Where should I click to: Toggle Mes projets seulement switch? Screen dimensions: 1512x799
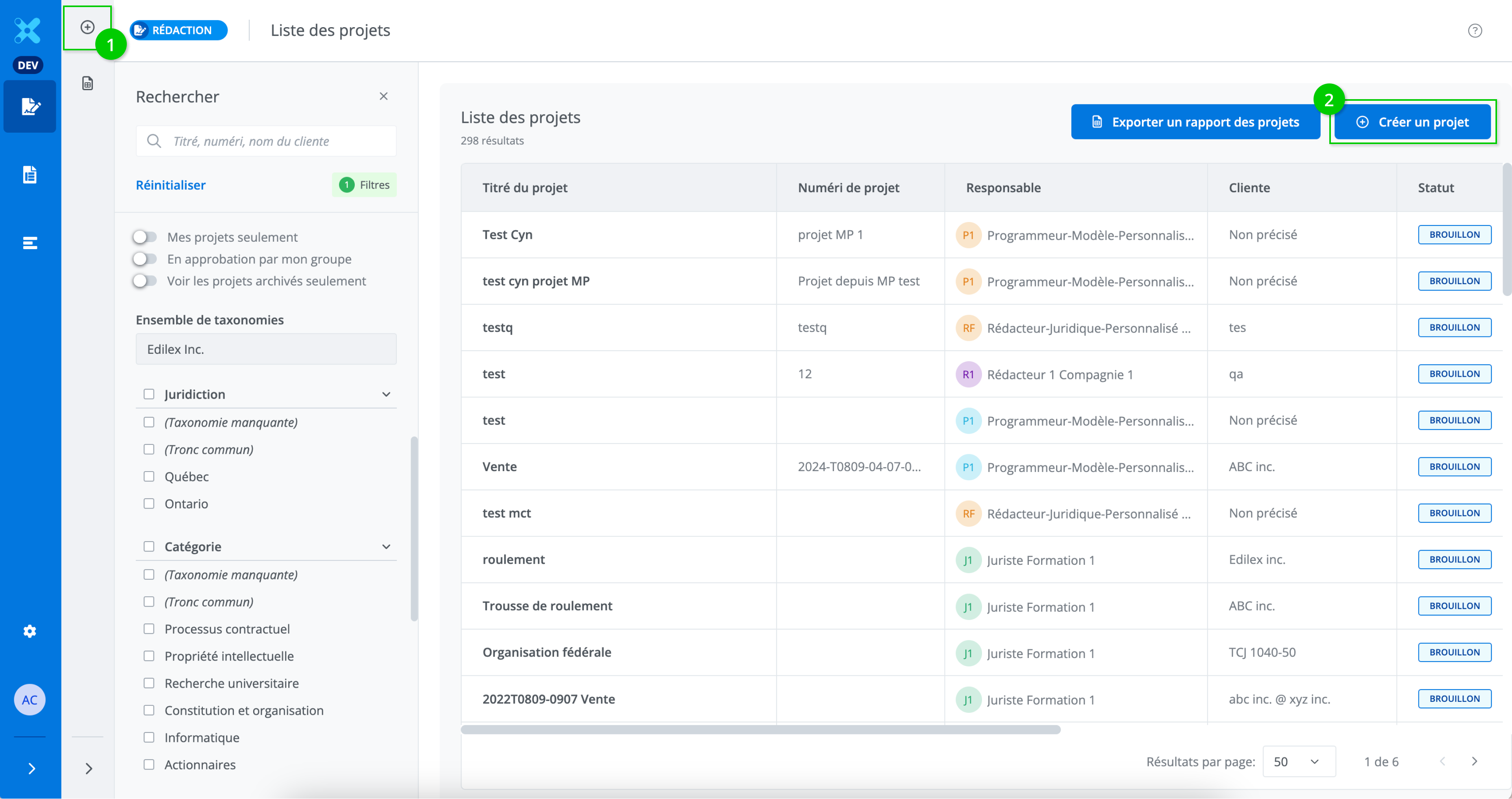tap(145, 237)
